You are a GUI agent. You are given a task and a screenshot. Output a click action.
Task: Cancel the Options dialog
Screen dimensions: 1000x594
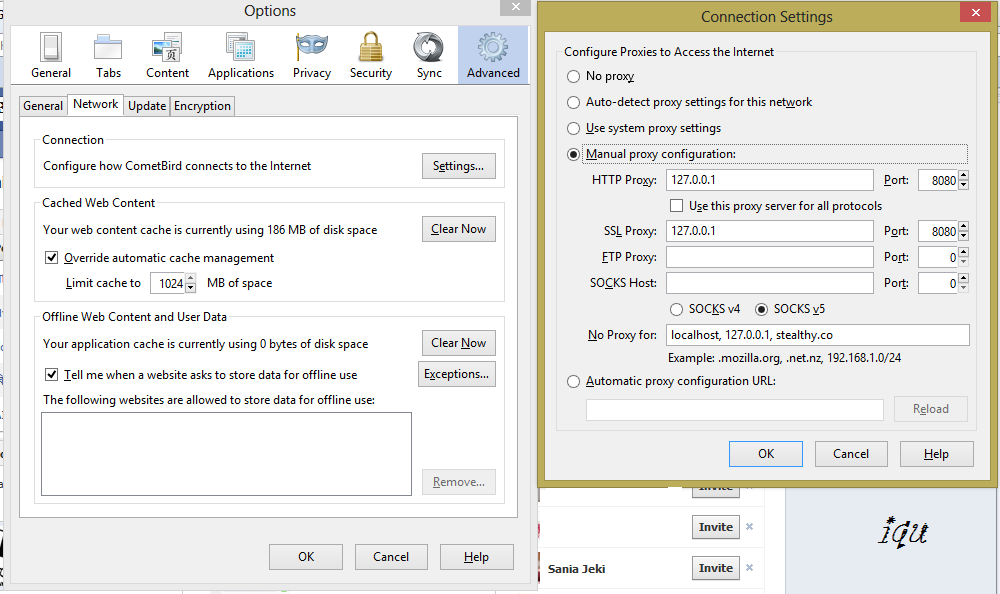[x=391, y=557]
